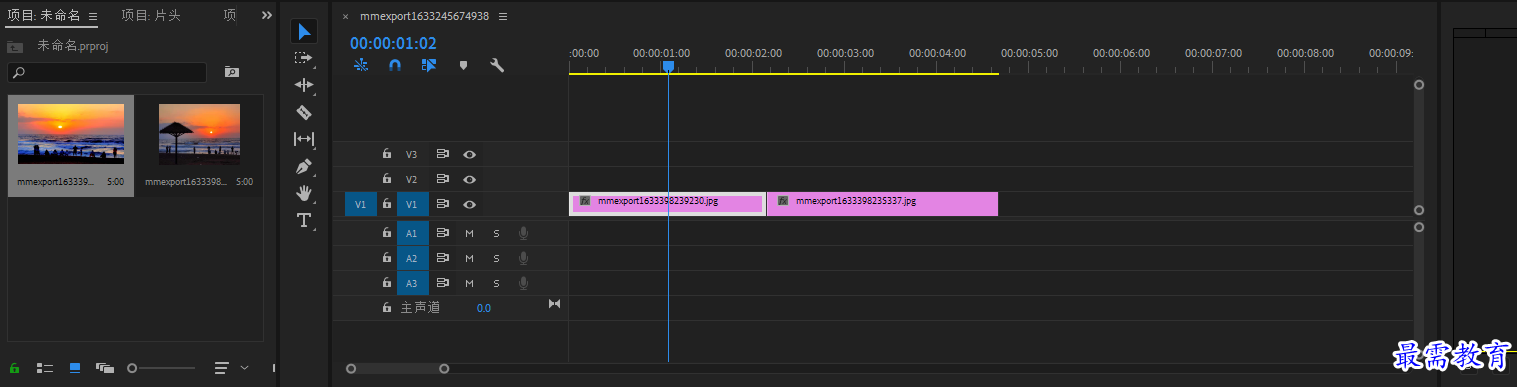Select the Track Select Forward tool

pyautogui.click(x=305, y=58)
